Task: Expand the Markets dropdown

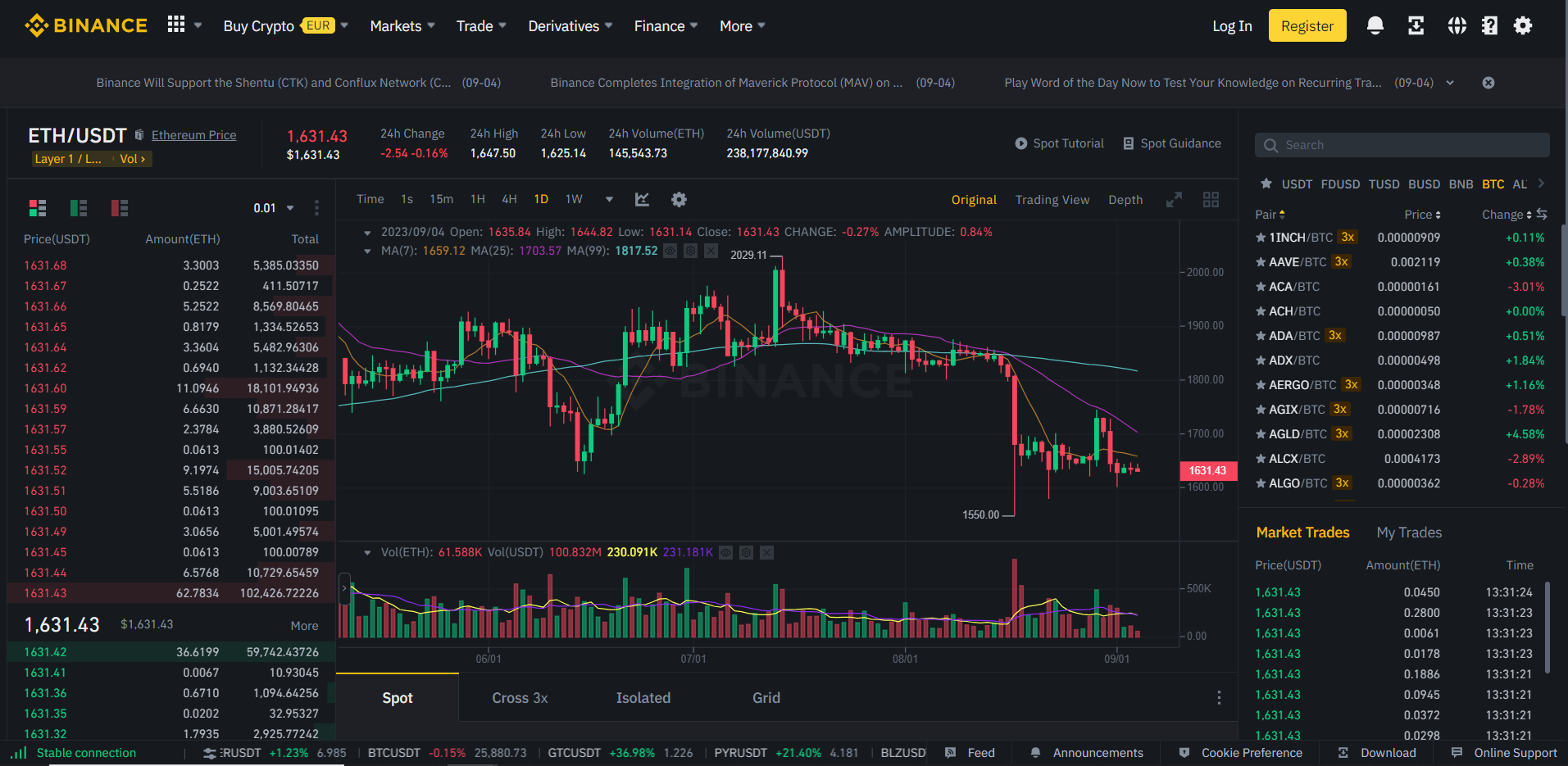Action: [x=402, y=26]
